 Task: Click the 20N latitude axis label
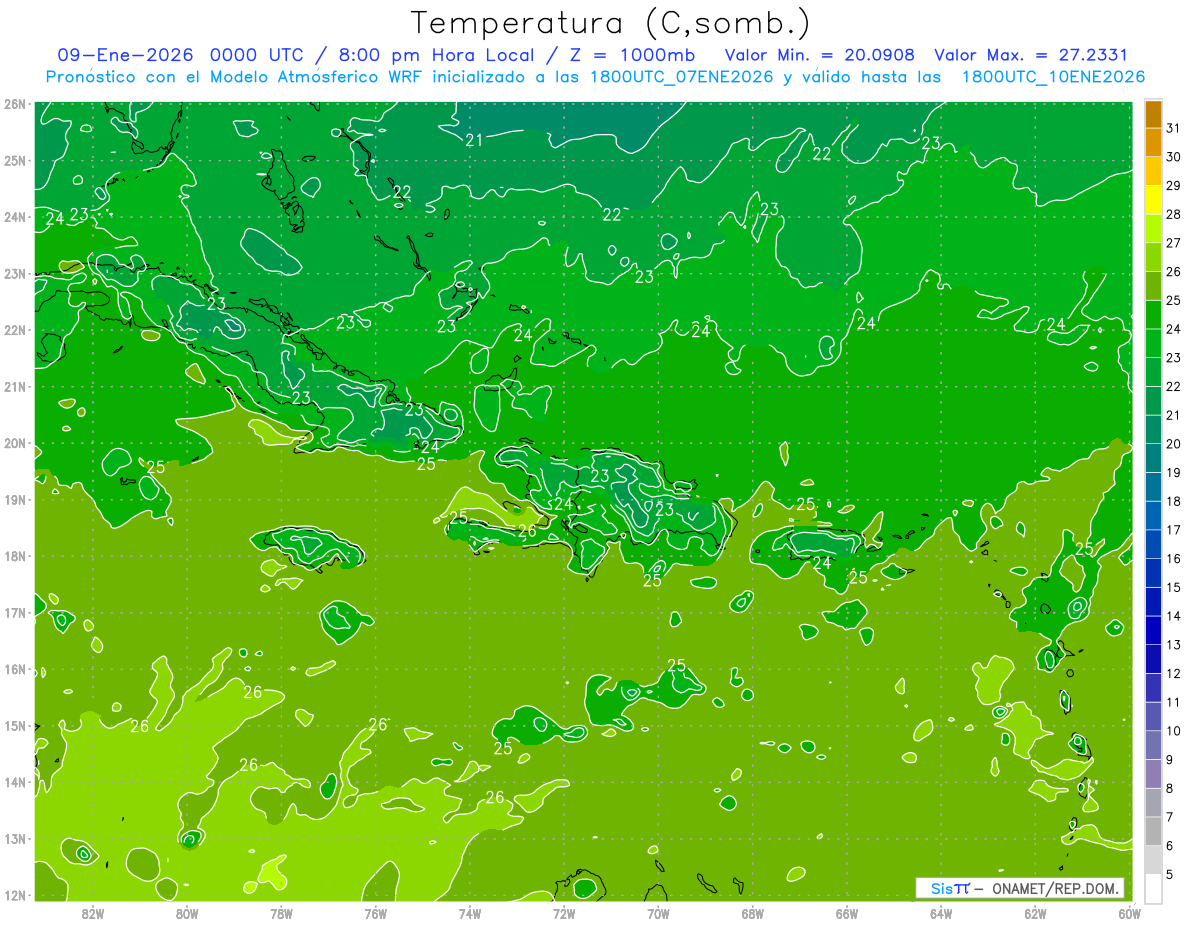point(14,443)
